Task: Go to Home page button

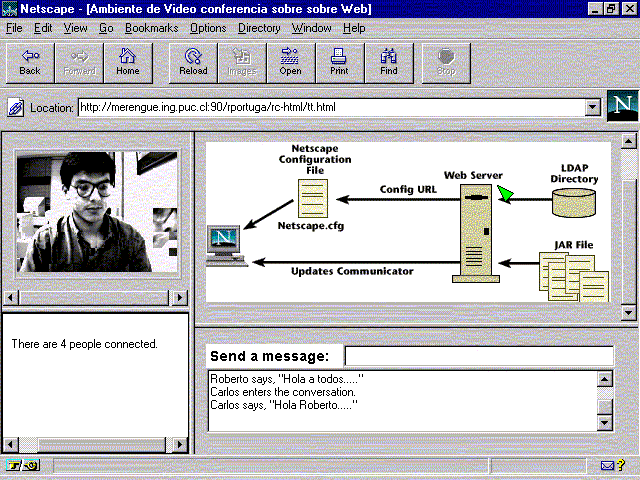Action: (128, 63)
